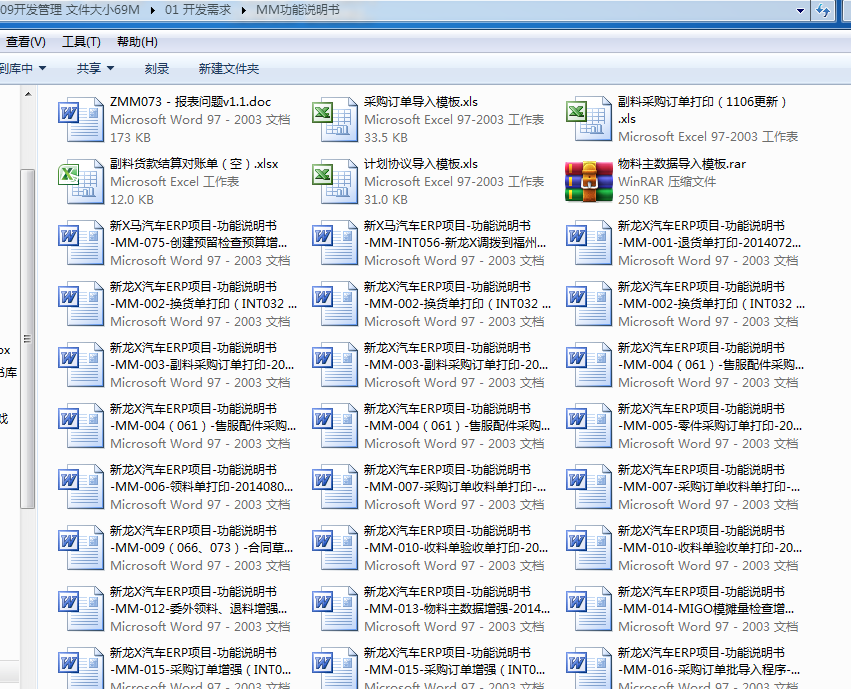851x689 pixels.
Task: Select MM-013-物料主数据增强-2014 file name
Action: pos(457,600)
